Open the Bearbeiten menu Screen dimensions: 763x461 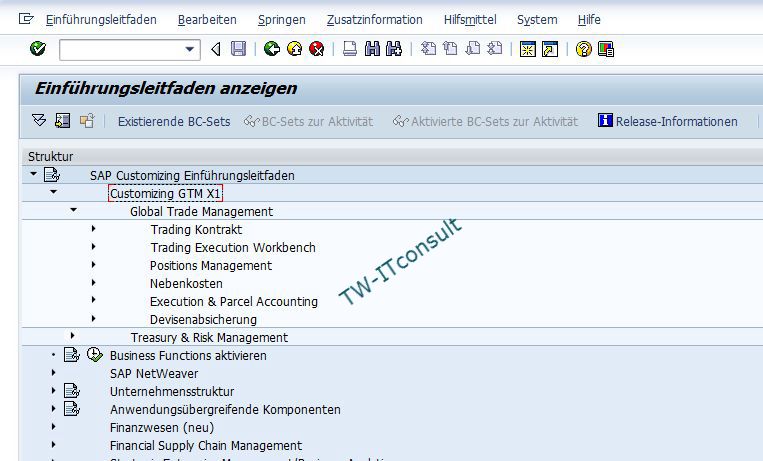(x=207, y=19)
